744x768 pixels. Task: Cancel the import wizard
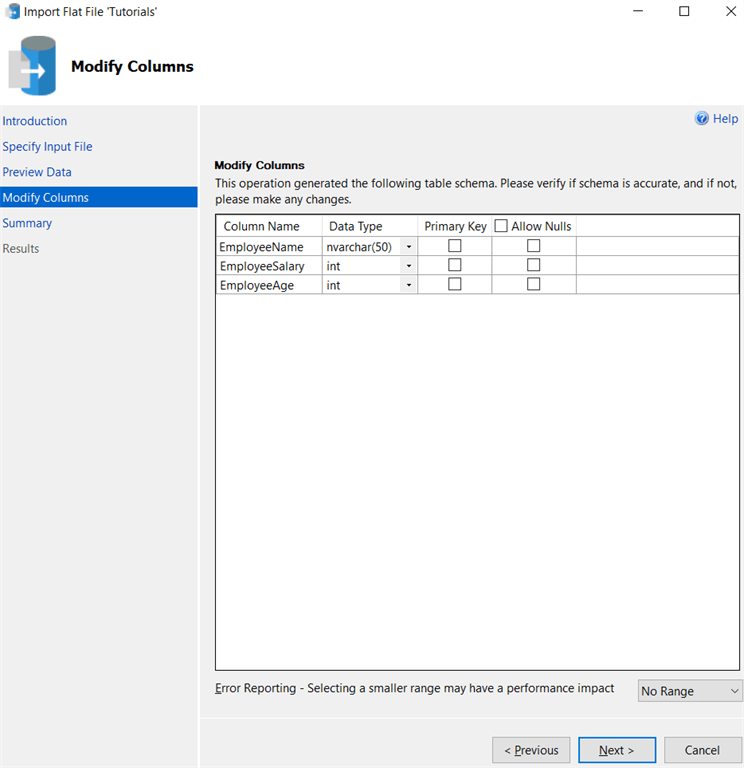(x=702, y=750)
